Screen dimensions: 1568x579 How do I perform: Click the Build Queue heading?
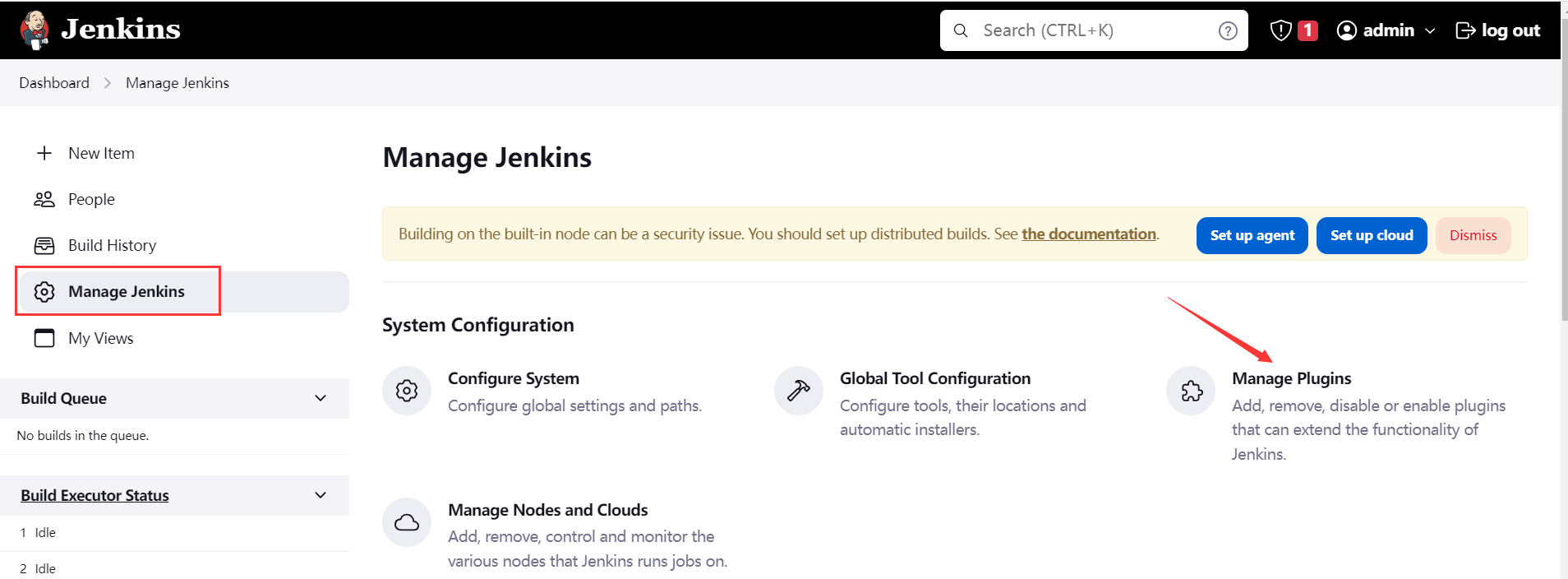pyautogui.click(x=63, y=398)
